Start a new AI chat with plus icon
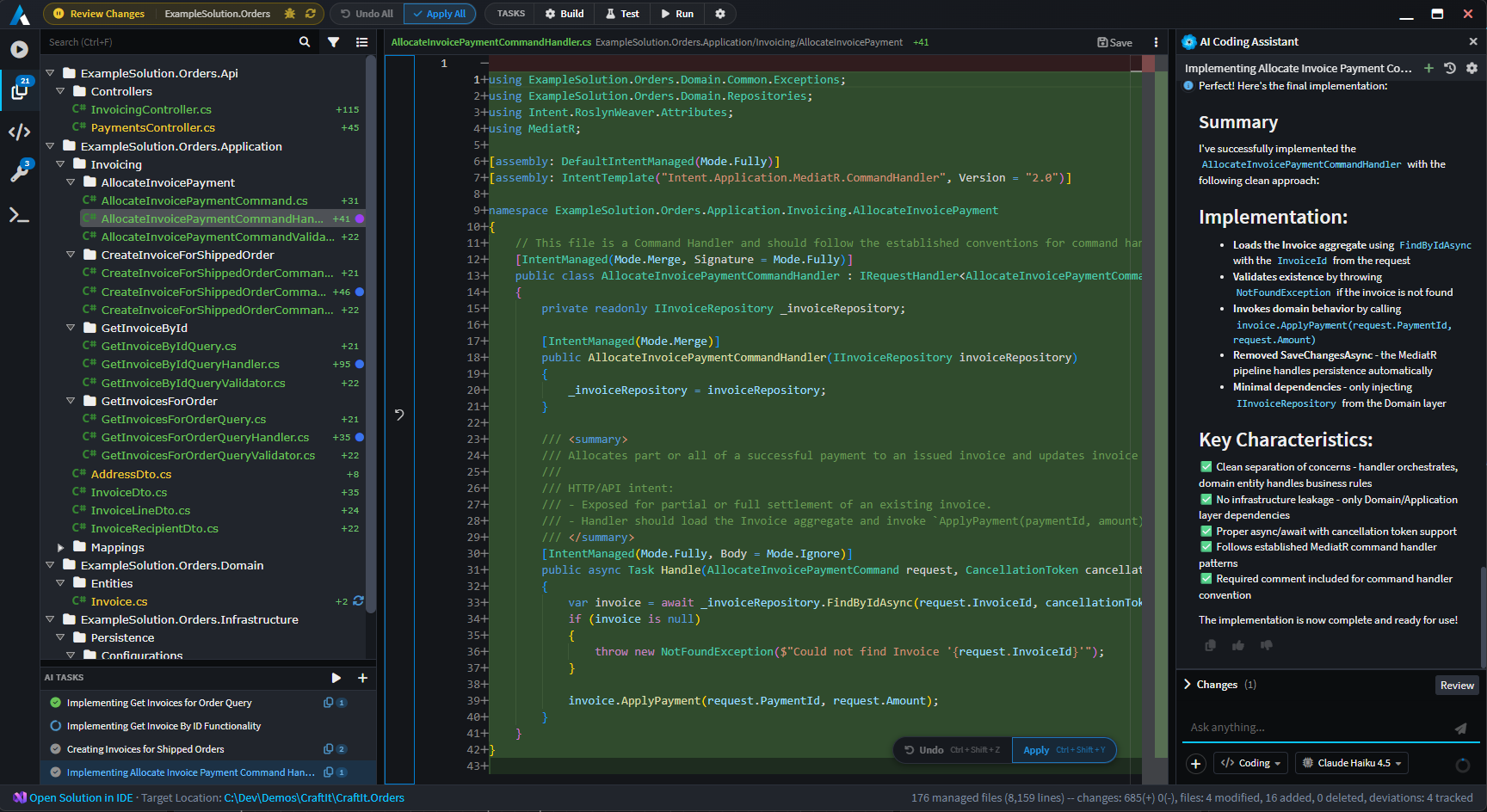 click(x=1428, y=68)
